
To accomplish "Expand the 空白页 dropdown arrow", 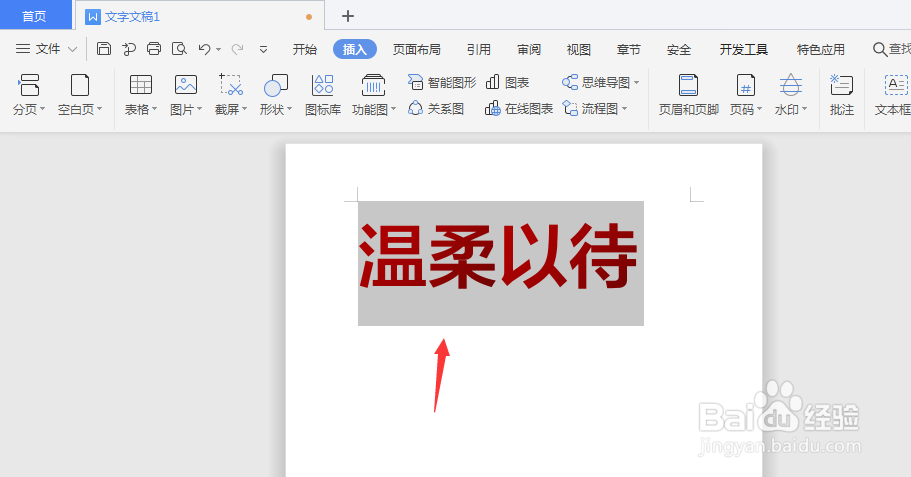I will pos(99,109).
